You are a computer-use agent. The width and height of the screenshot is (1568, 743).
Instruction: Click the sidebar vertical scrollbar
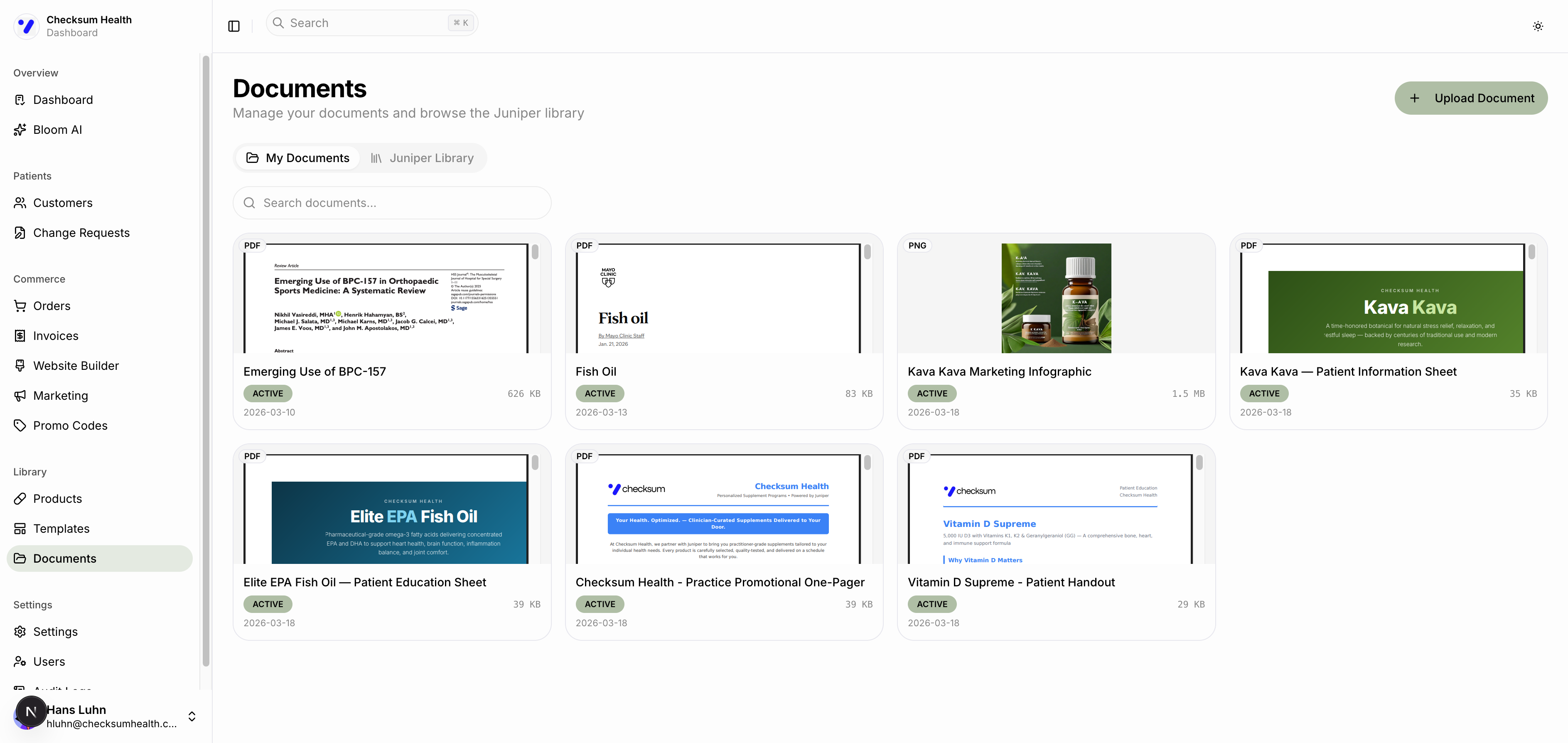[206, 361]
